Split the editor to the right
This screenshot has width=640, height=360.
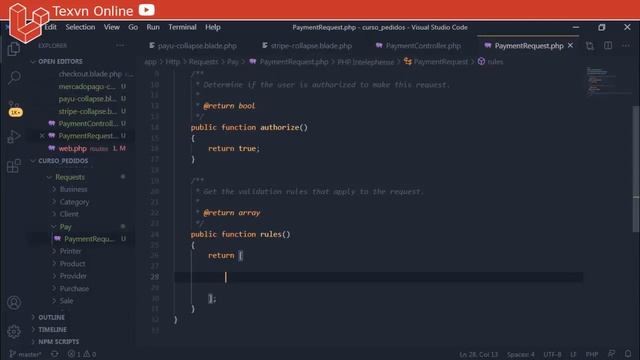click(608, 46)
